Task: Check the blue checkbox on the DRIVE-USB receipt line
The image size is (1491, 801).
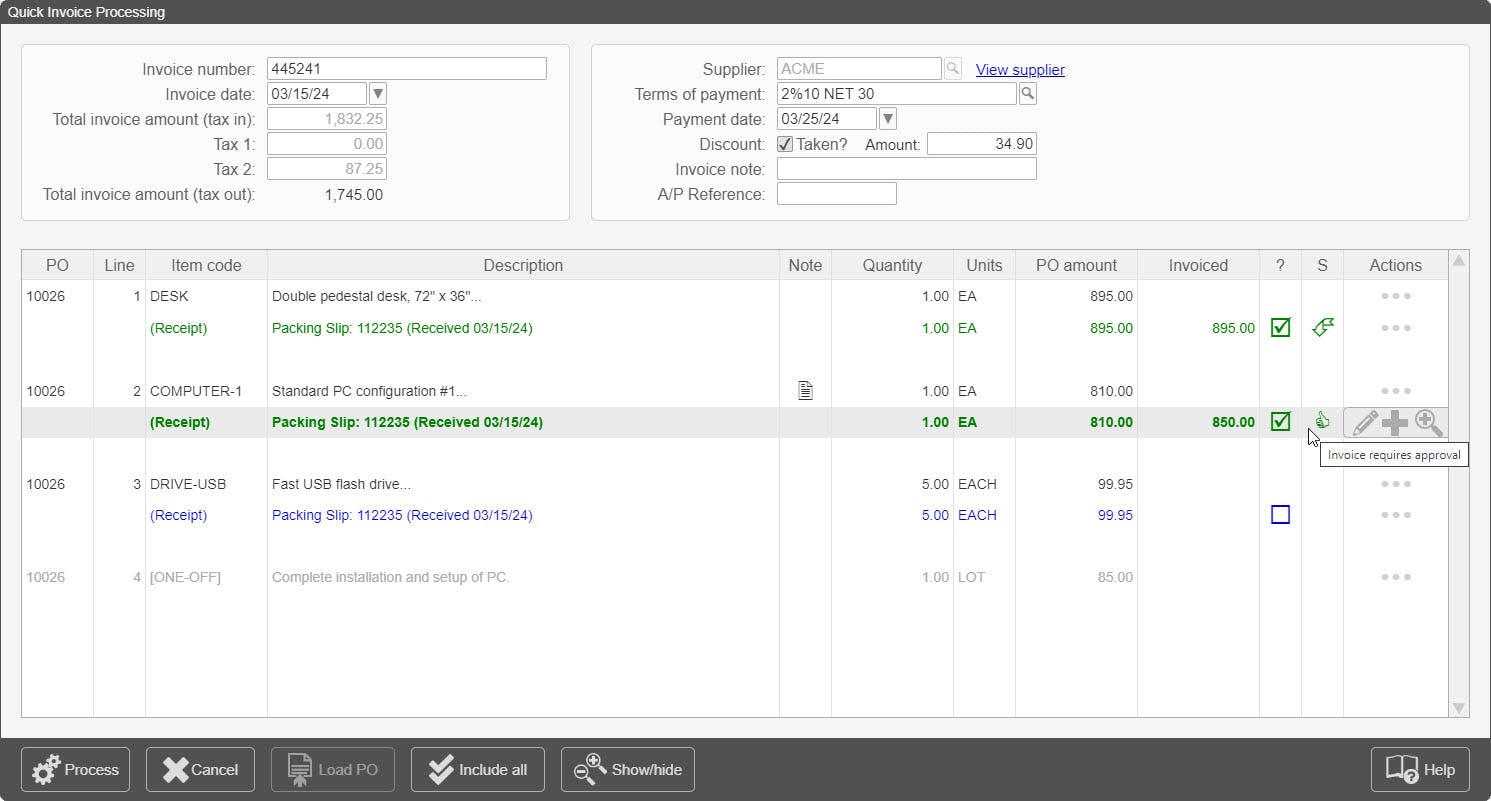Action: tap(1280, 514)
